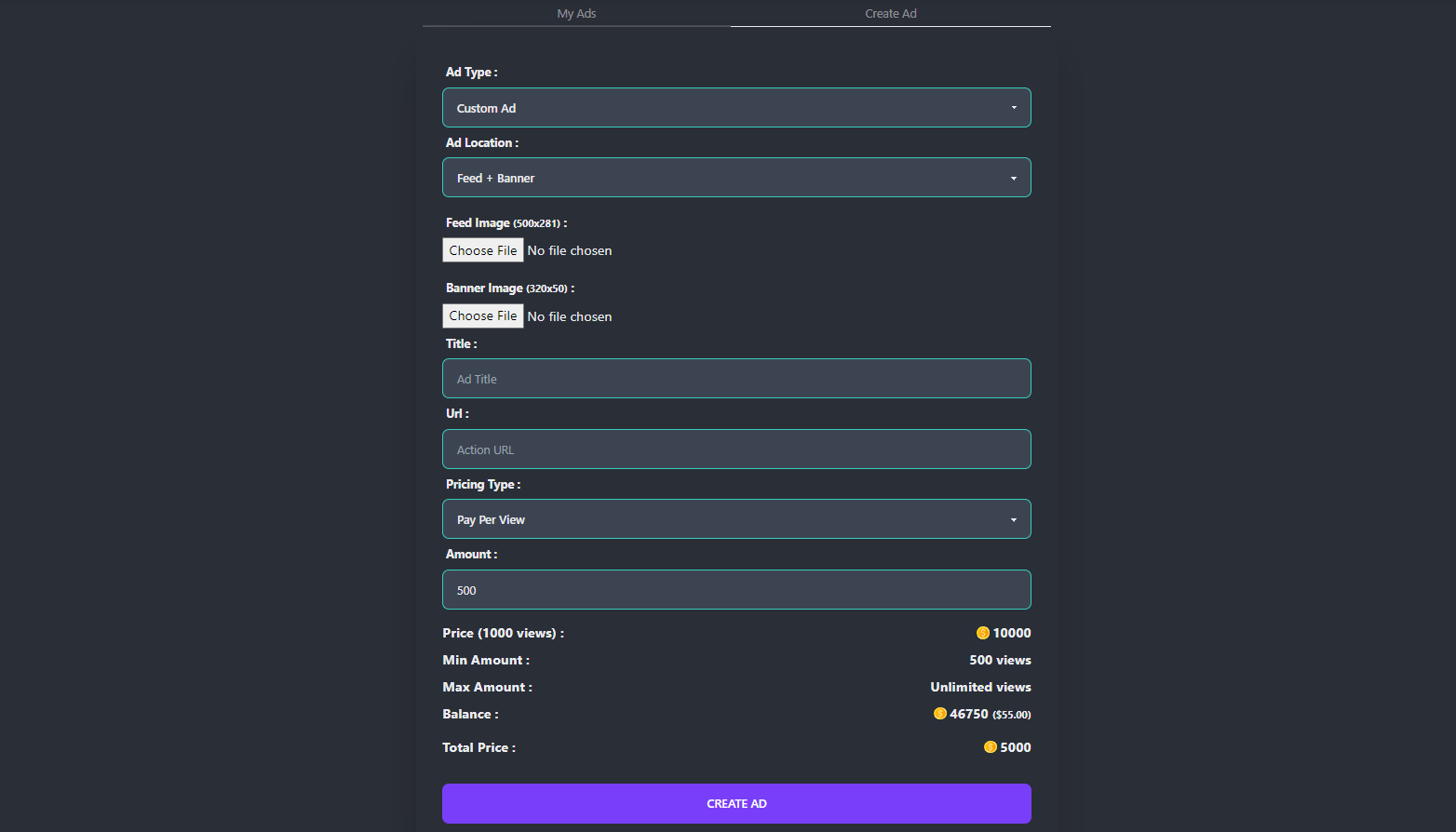
Task: Click the Amount field showing 500
Action: tap(735, 590)
